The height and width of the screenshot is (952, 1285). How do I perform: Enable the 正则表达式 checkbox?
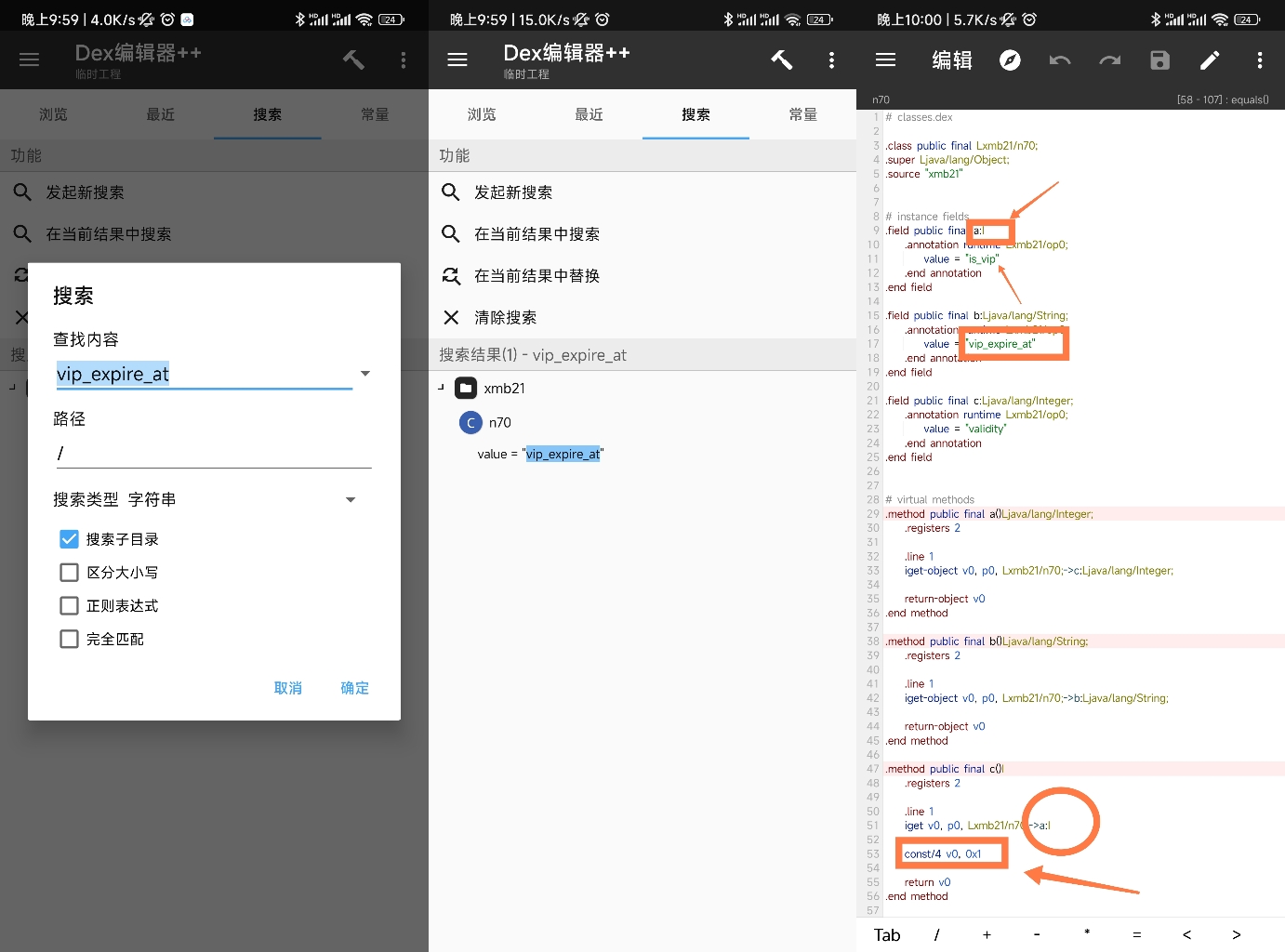[69, 606]
